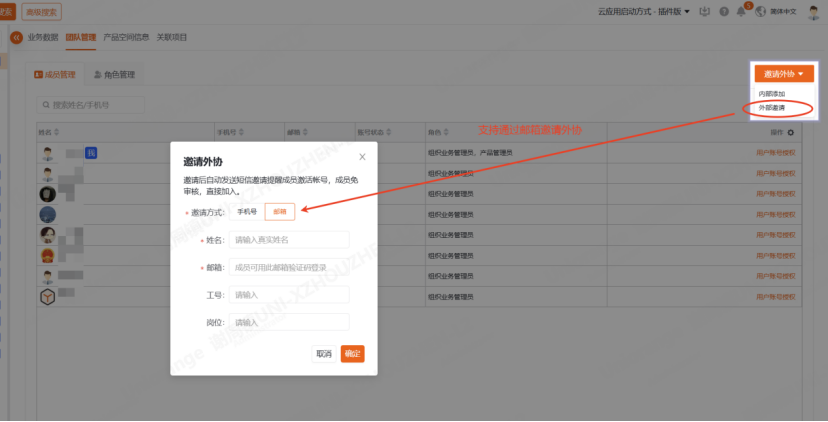828x422 pixels.
Task: Open the 产品空间信息 tab
Action: (x=126, y=37)
